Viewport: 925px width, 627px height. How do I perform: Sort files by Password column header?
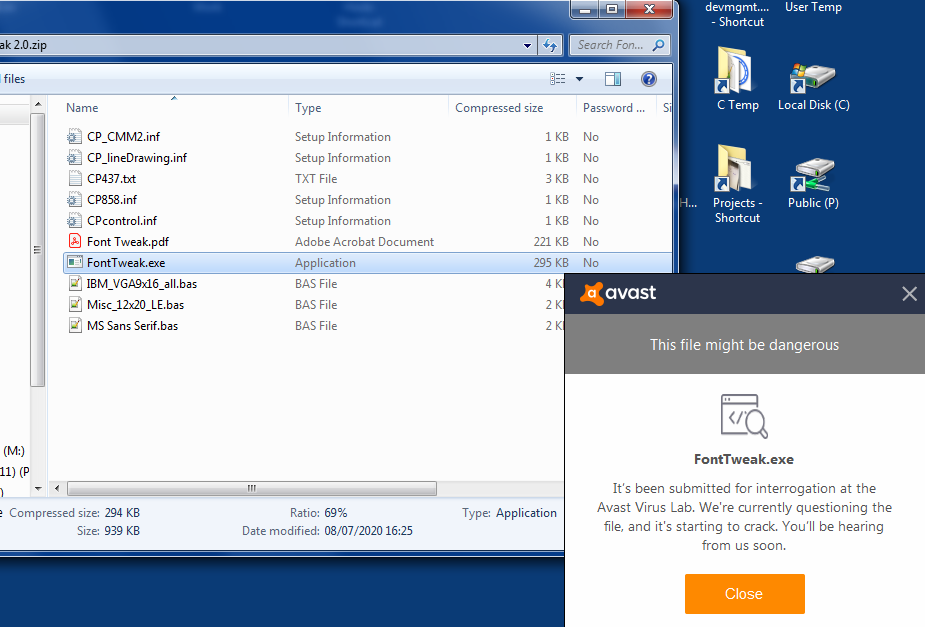click(x=614, y=108)
